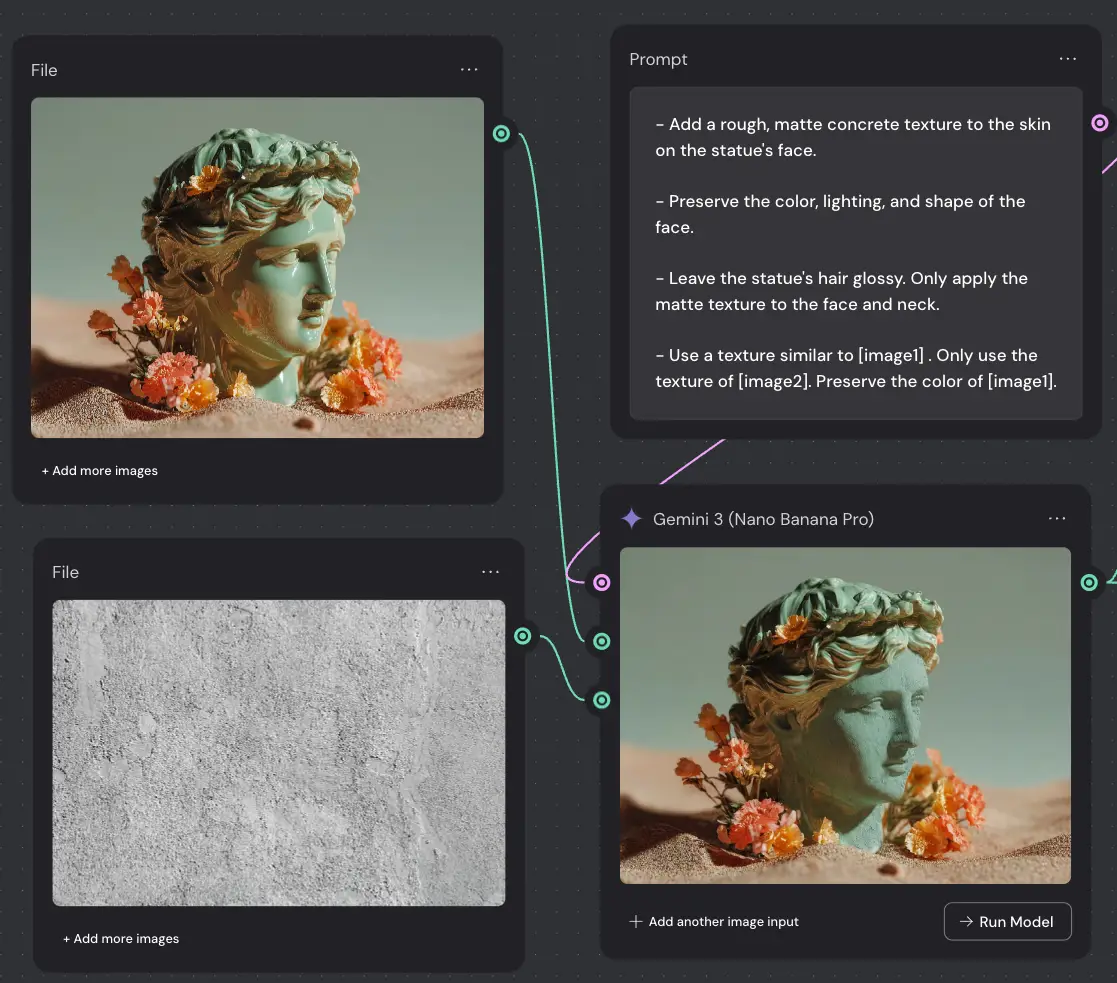Click the Prompt node's pink output port
This screenshot has height=983, width=1117.
point(1100,123)
